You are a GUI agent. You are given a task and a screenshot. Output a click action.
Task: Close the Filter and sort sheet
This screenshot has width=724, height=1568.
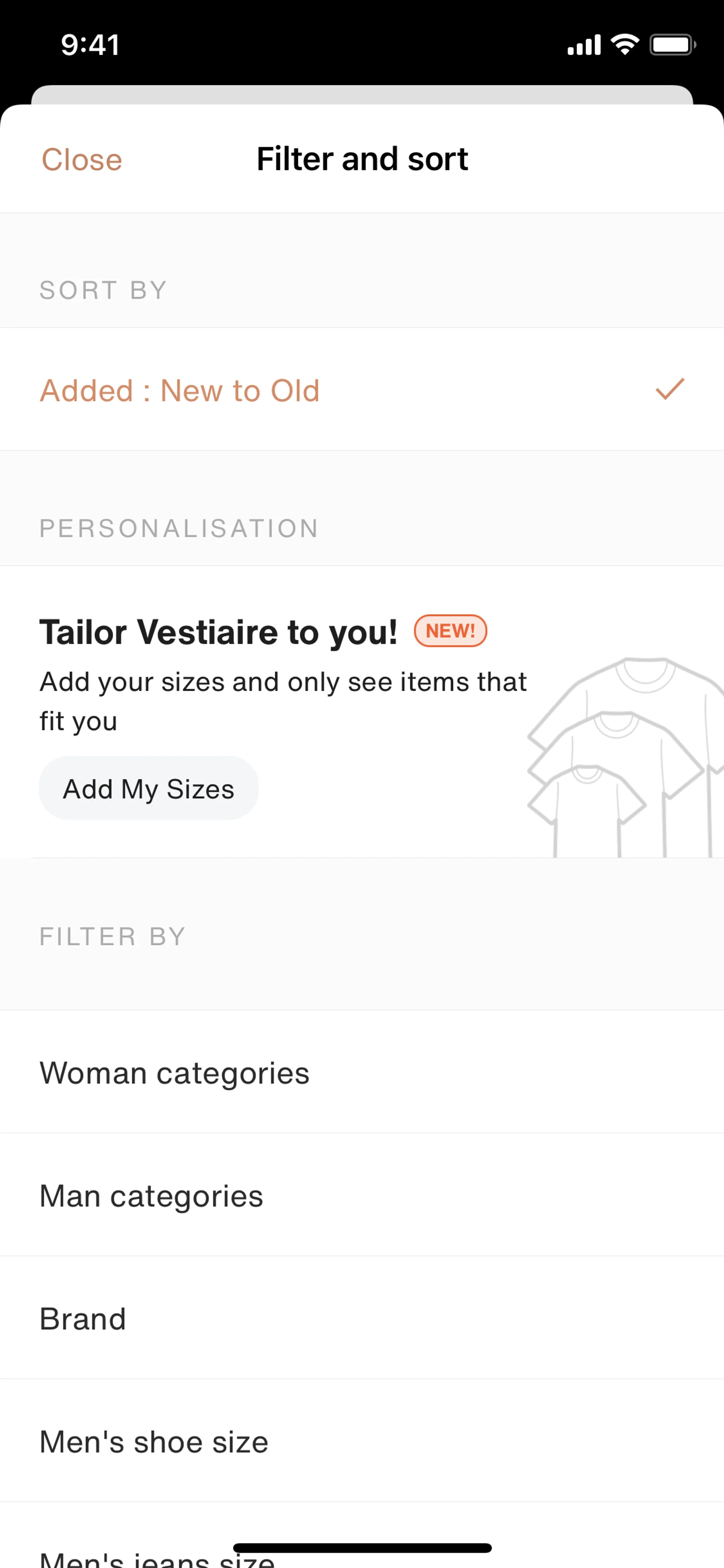82,160
